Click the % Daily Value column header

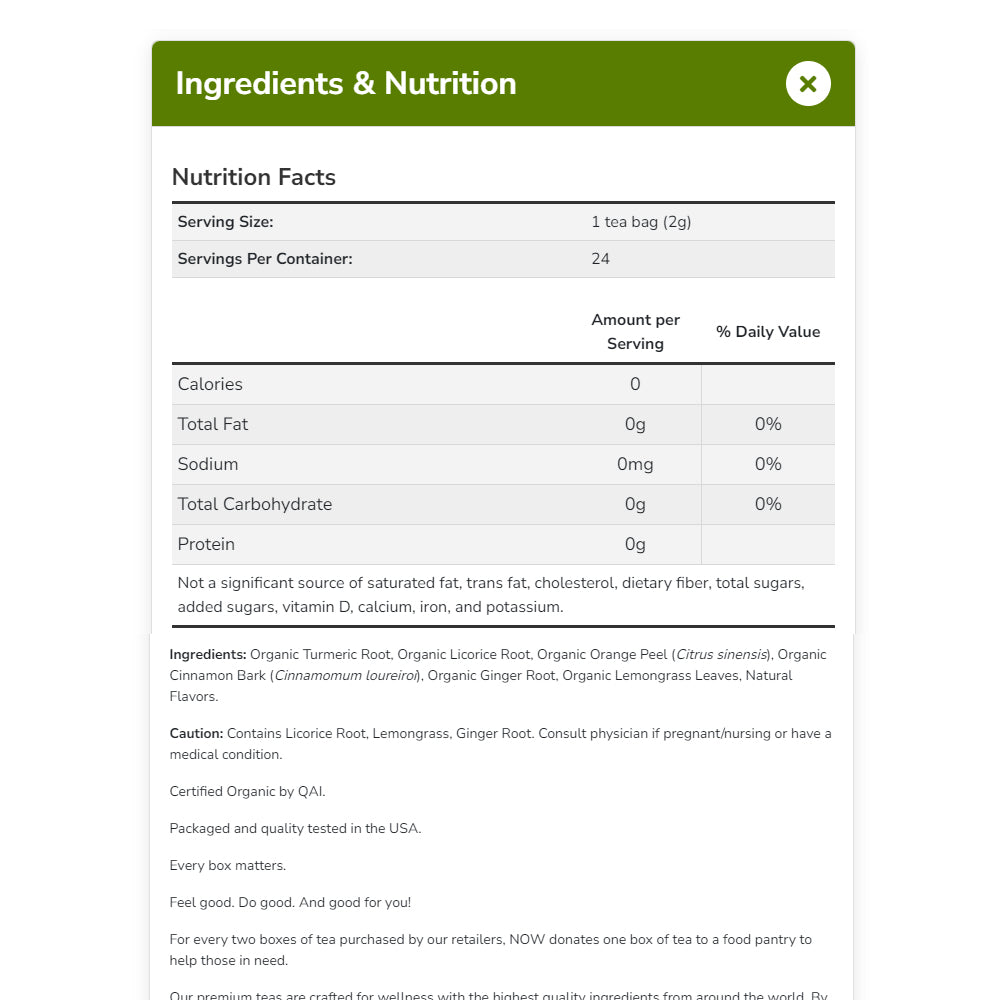[768, 332]
